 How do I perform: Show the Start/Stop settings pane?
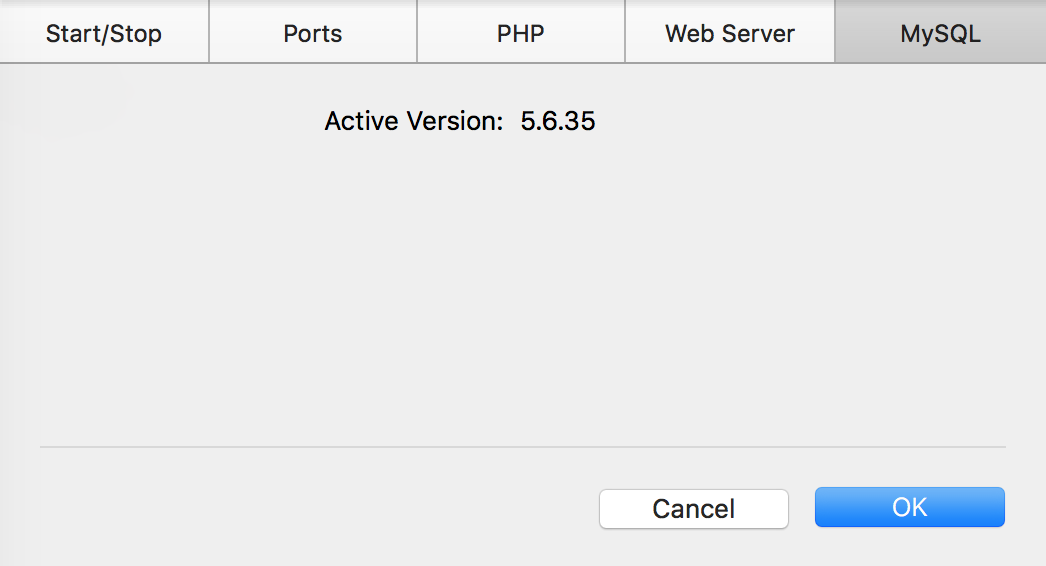point(104,33)
